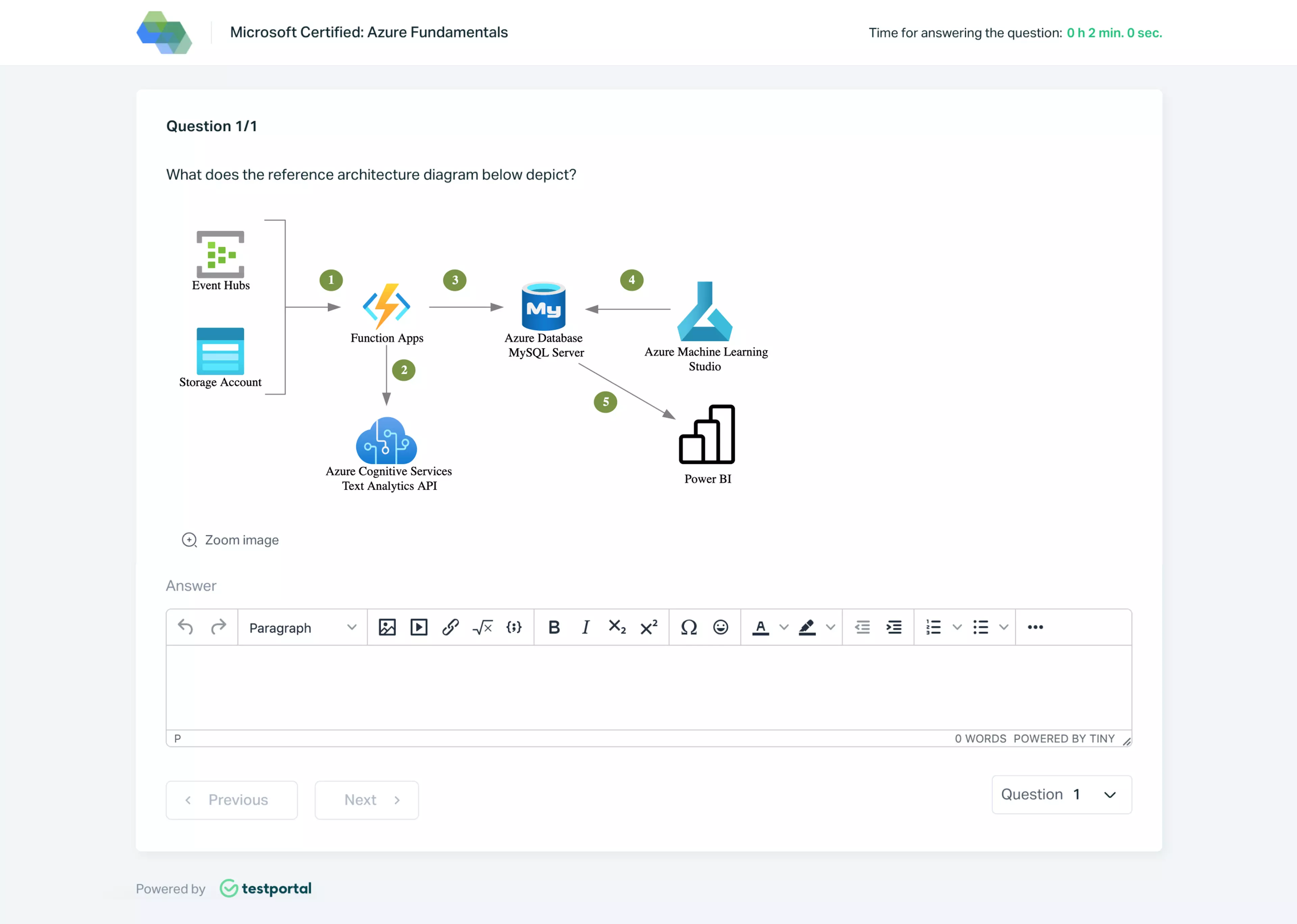
Task: Click the POWERED BY TINY link
Action: click(1064, 739)
